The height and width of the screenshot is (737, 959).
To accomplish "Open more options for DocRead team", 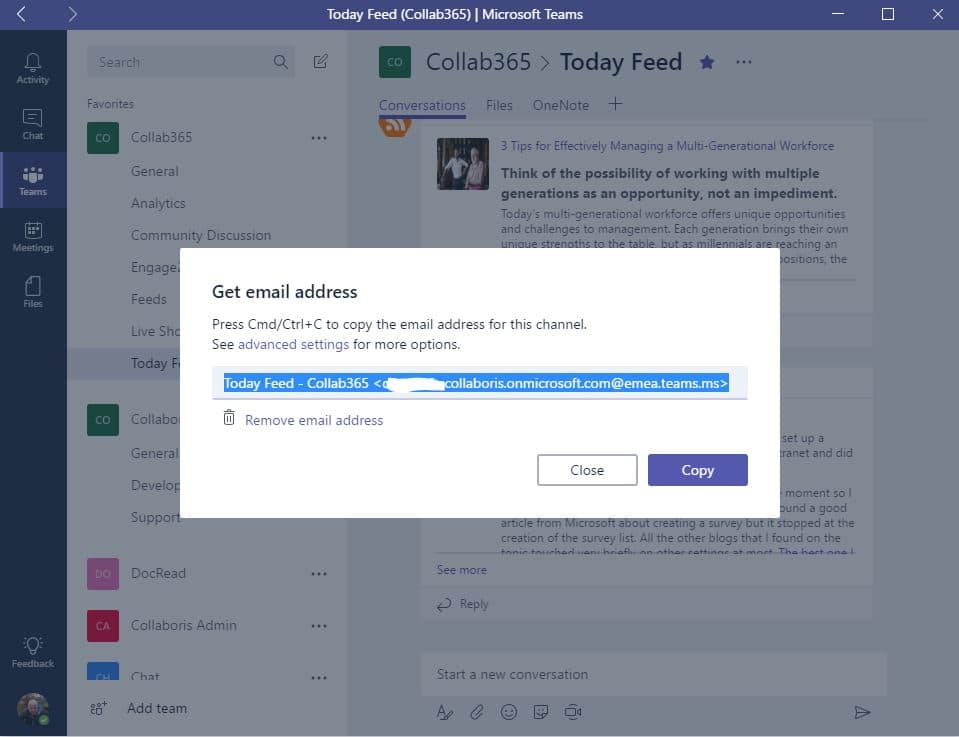I will point(319,573).
